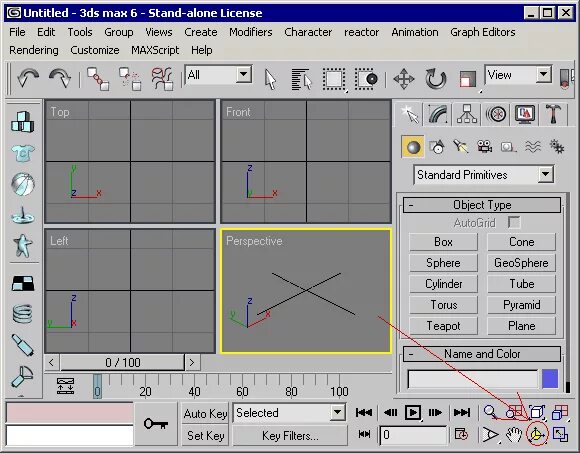Select the Helpers category icon
The image size is (580, 453).
click(x=509, y=147)
